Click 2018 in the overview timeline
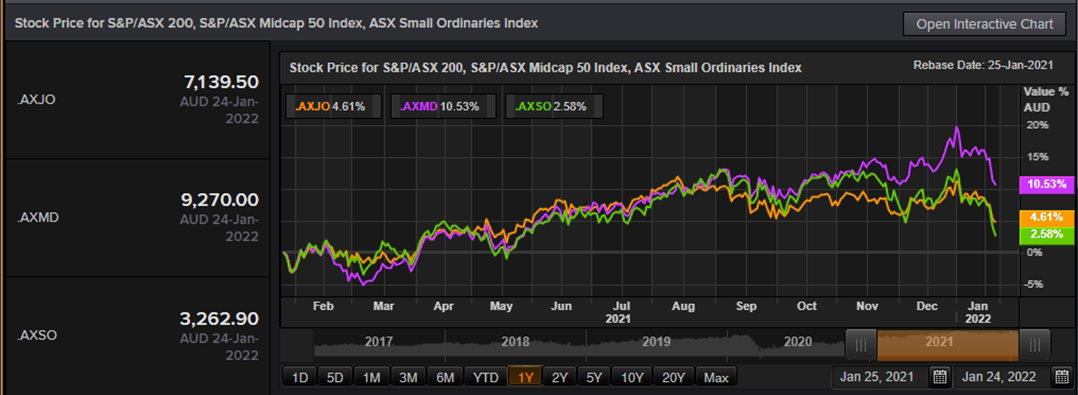This screenshot has width=1078, height=395. pos(516,341)
